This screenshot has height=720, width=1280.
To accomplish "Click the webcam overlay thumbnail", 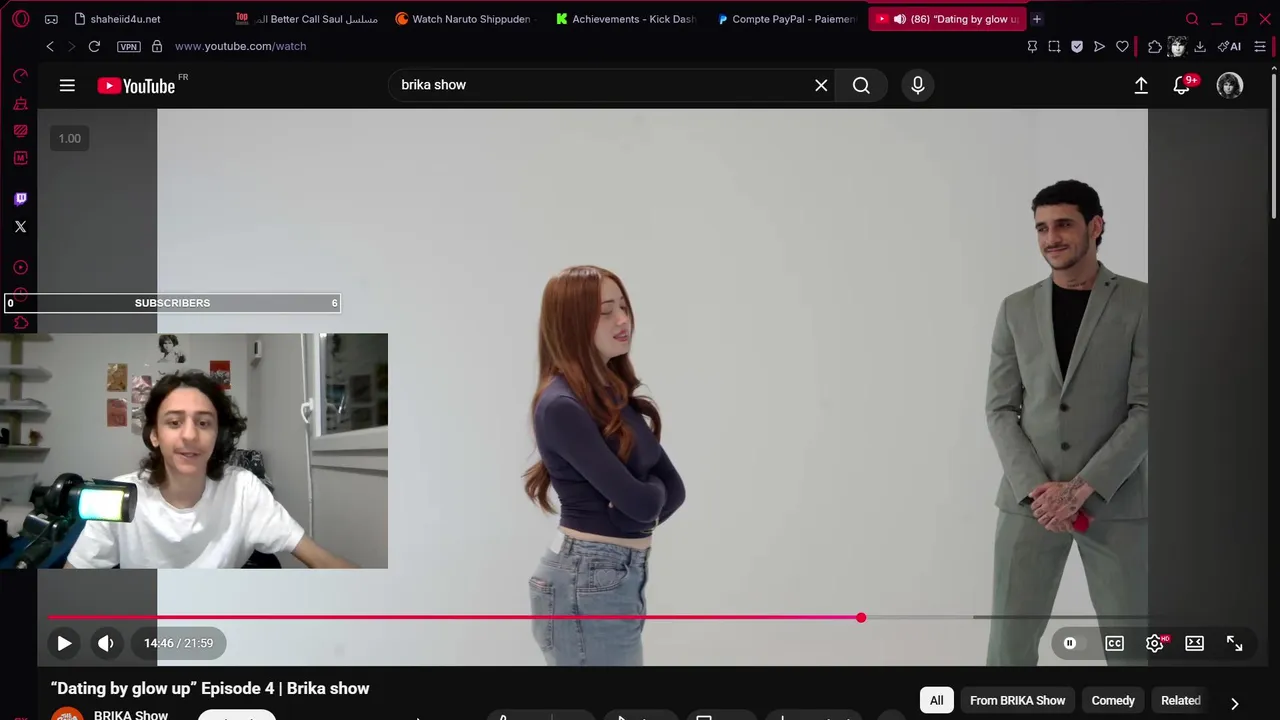I will click(194, 451).
